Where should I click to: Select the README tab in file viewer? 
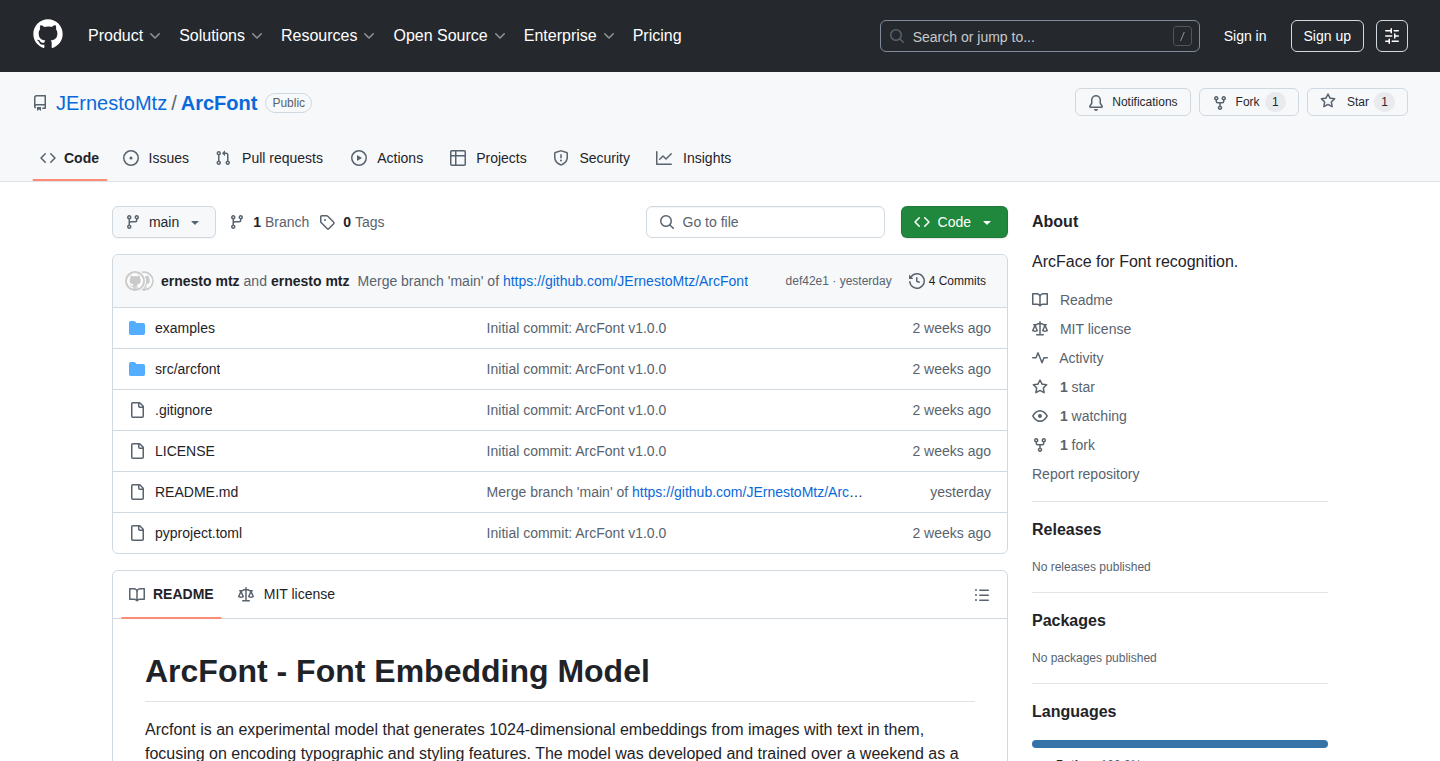tap(171, 594)
